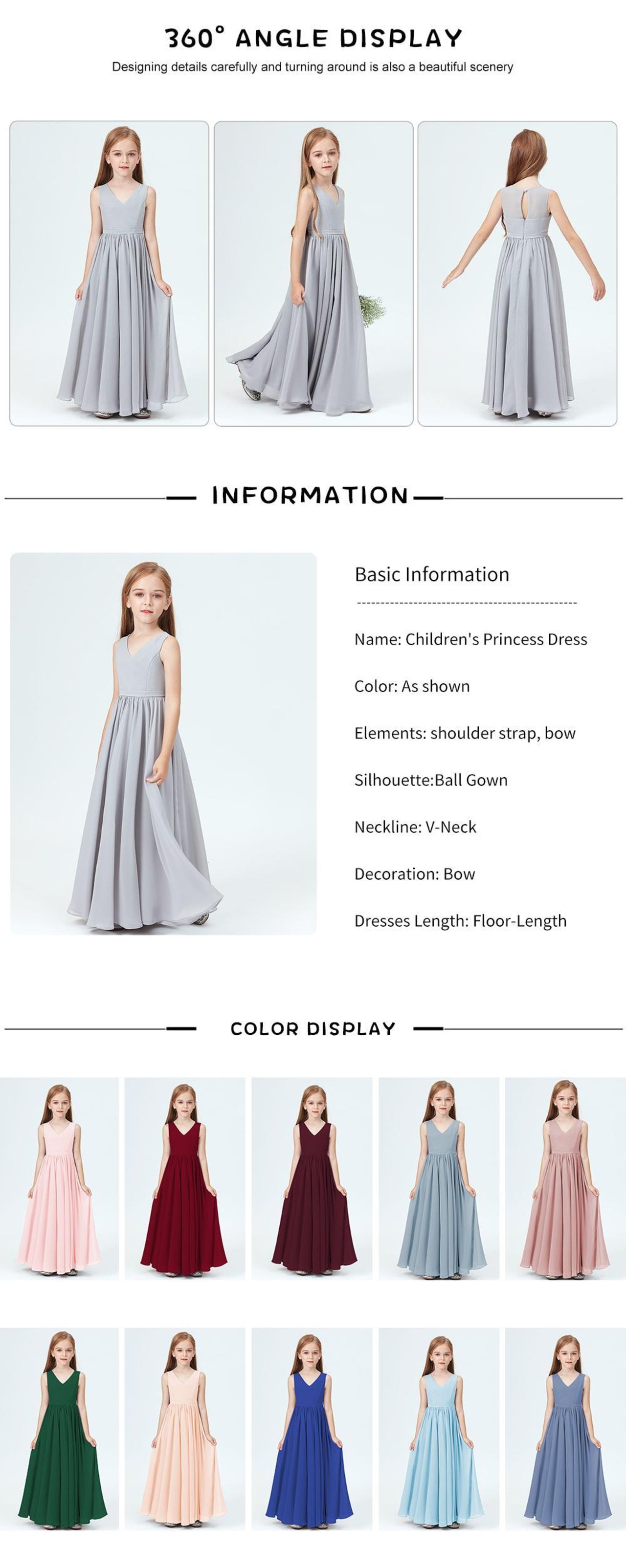The image size is (626, 1568).
Task: Click the Information section heading
Action: coord(310,496)
